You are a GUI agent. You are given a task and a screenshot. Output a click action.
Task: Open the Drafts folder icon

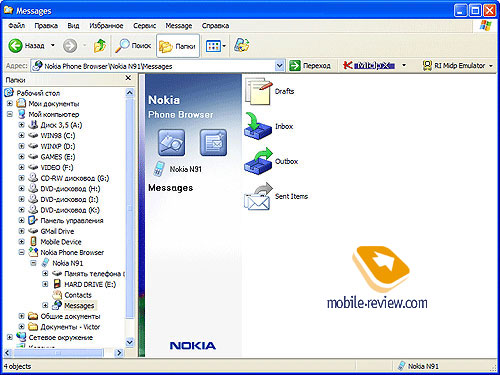(x=259, y=91)
